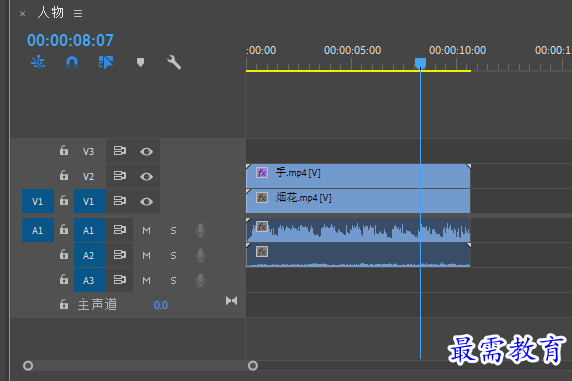Open Timeline Display Settings wrench
This screenshot has height=381, width=572.
coord(174,62)
